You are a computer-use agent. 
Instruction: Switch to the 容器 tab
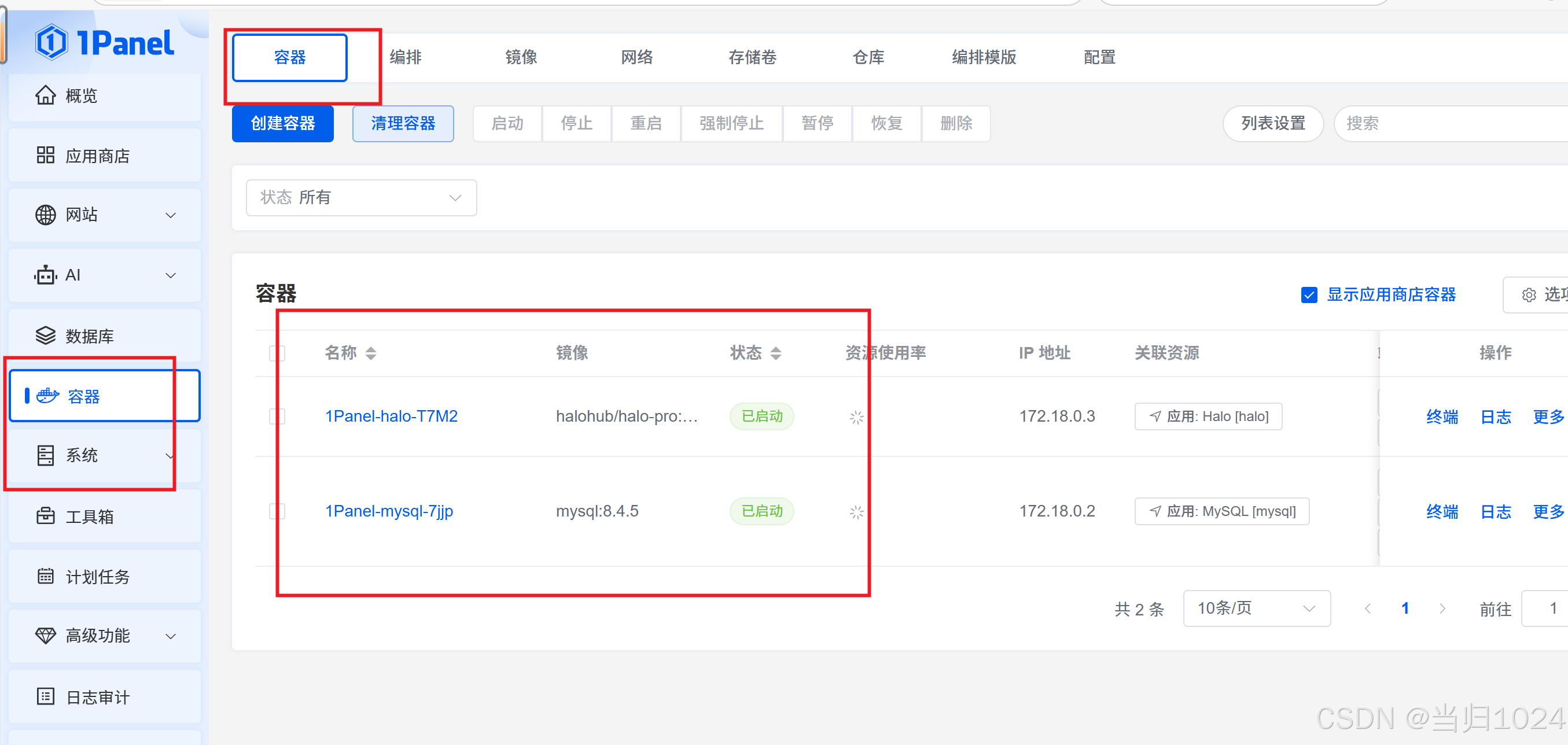tap(290, 58)
